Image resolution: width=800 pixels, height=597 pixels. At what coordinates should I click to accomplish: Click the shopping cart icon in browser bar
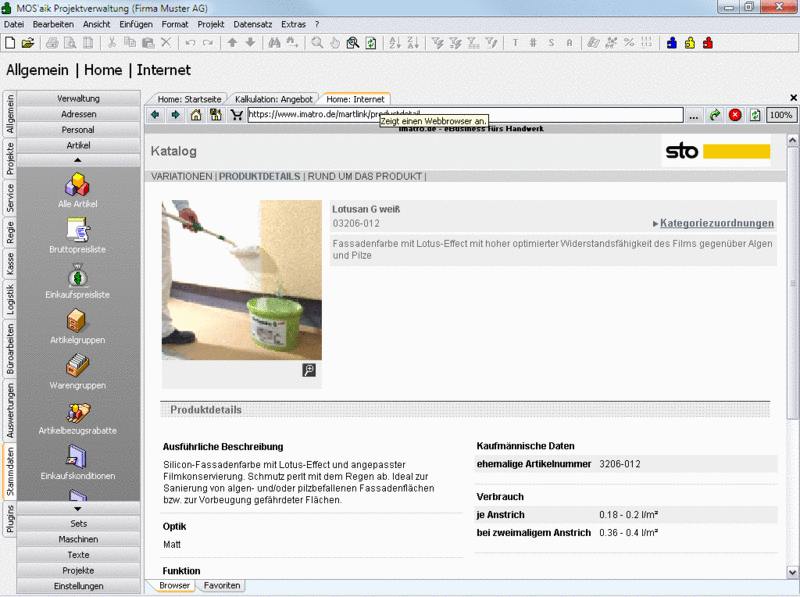point(236,115)
